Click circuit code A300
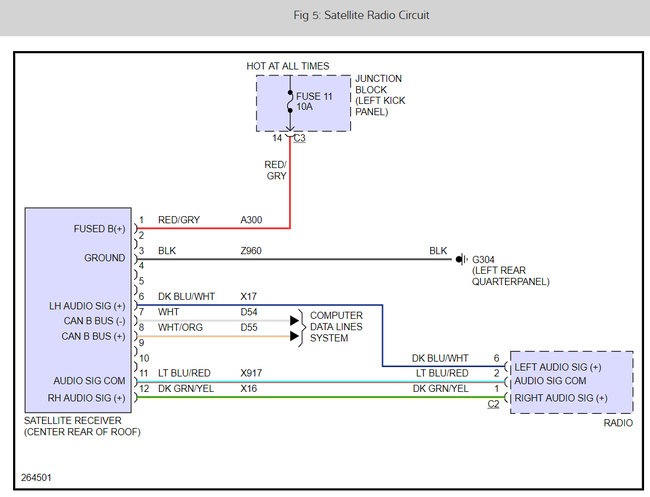Image resolution: width=650 pixels, height=497 pixels. (x=251, y=220)
